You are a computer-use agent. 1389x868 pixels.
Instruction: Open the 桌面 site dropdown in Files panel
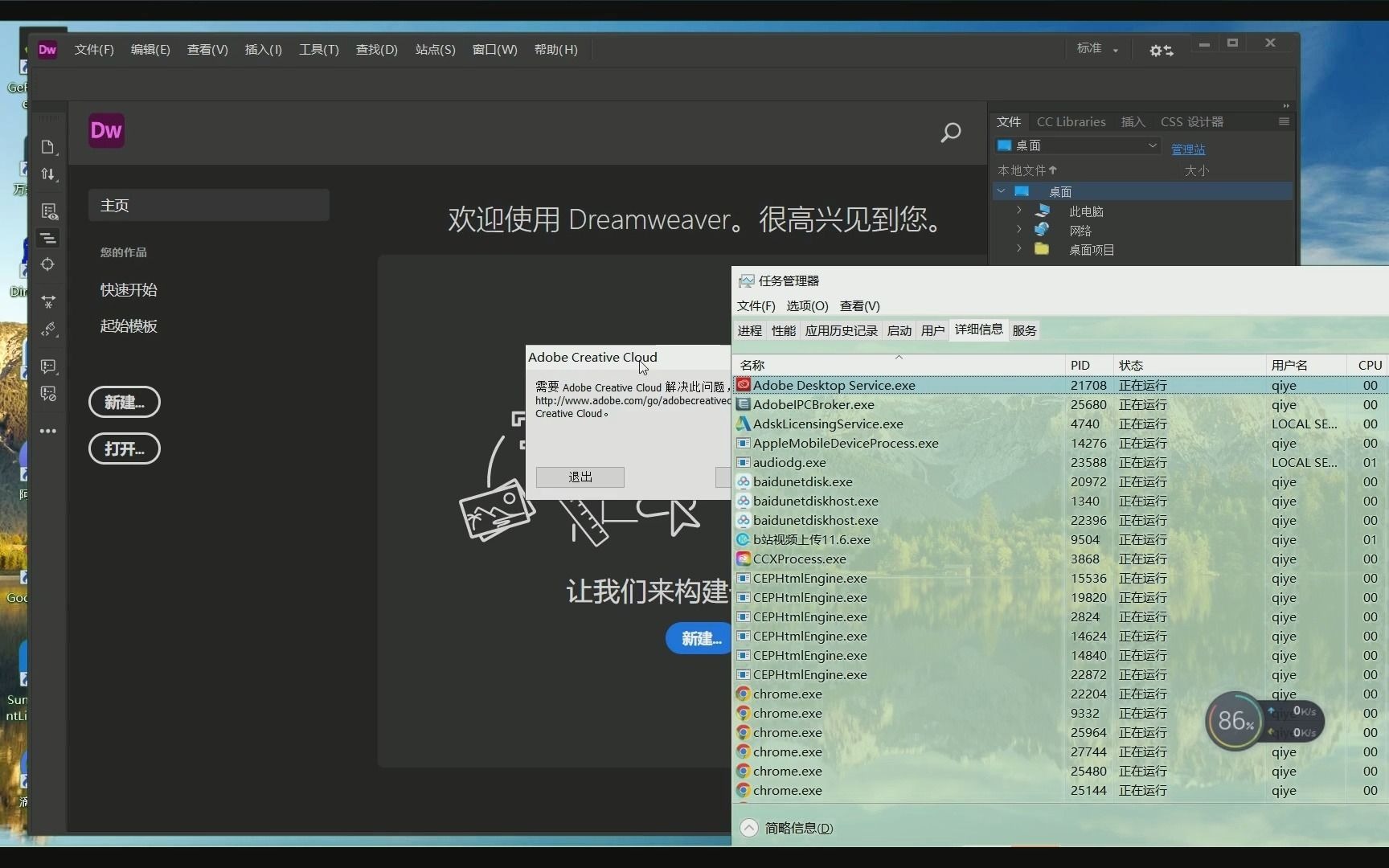[1077, 145]
